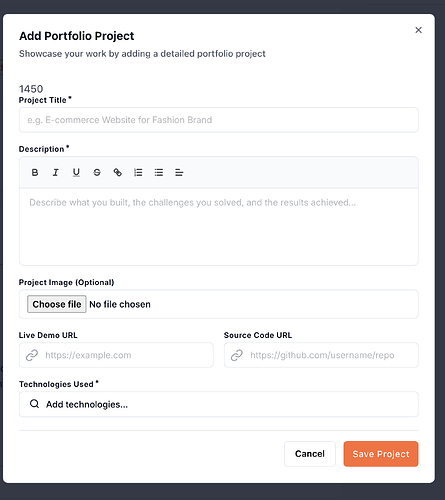This screenshot has height=500, width=445.
Task: Open file picker with Choose file button
Action: coord(57,304)
